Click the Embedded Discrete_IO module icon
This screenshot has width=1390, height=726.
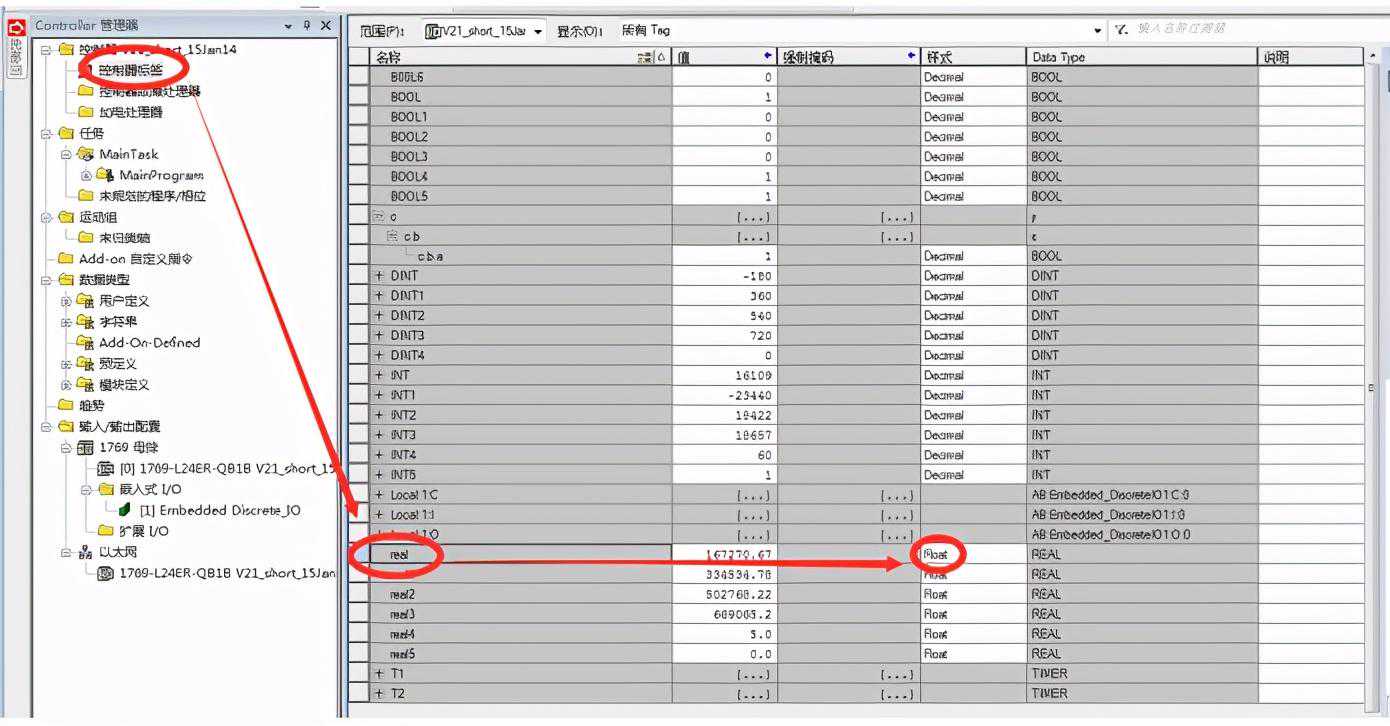[x=124, y=510]
